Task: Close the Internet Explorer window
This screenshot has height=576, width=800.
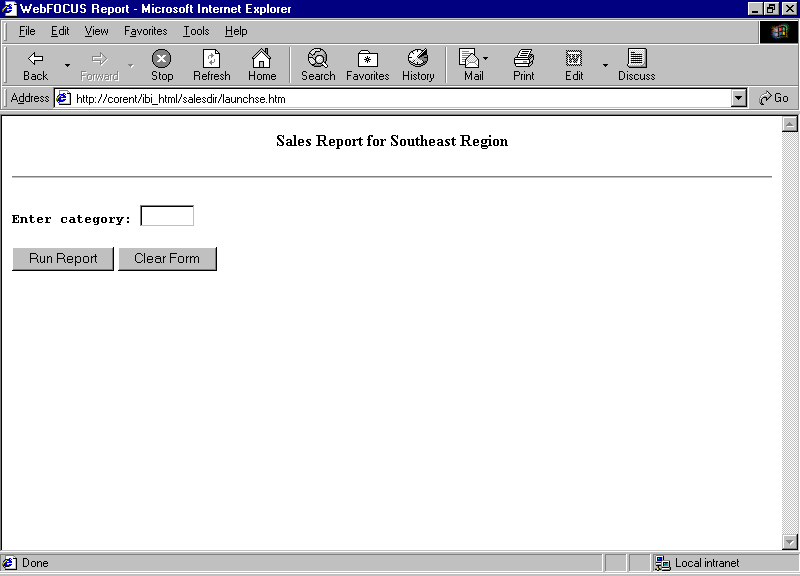Action: pyautogui.click(x=789, y=9)
